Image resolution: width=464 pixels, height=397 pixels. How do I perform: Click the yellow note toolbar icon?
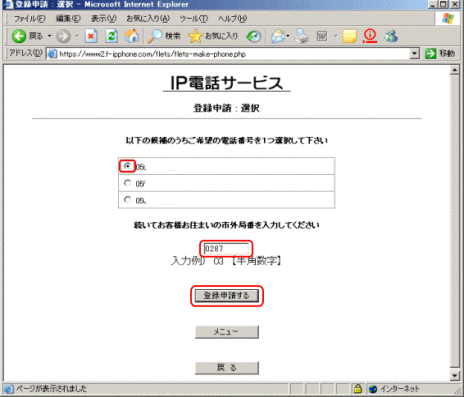(x=349, y=36)
